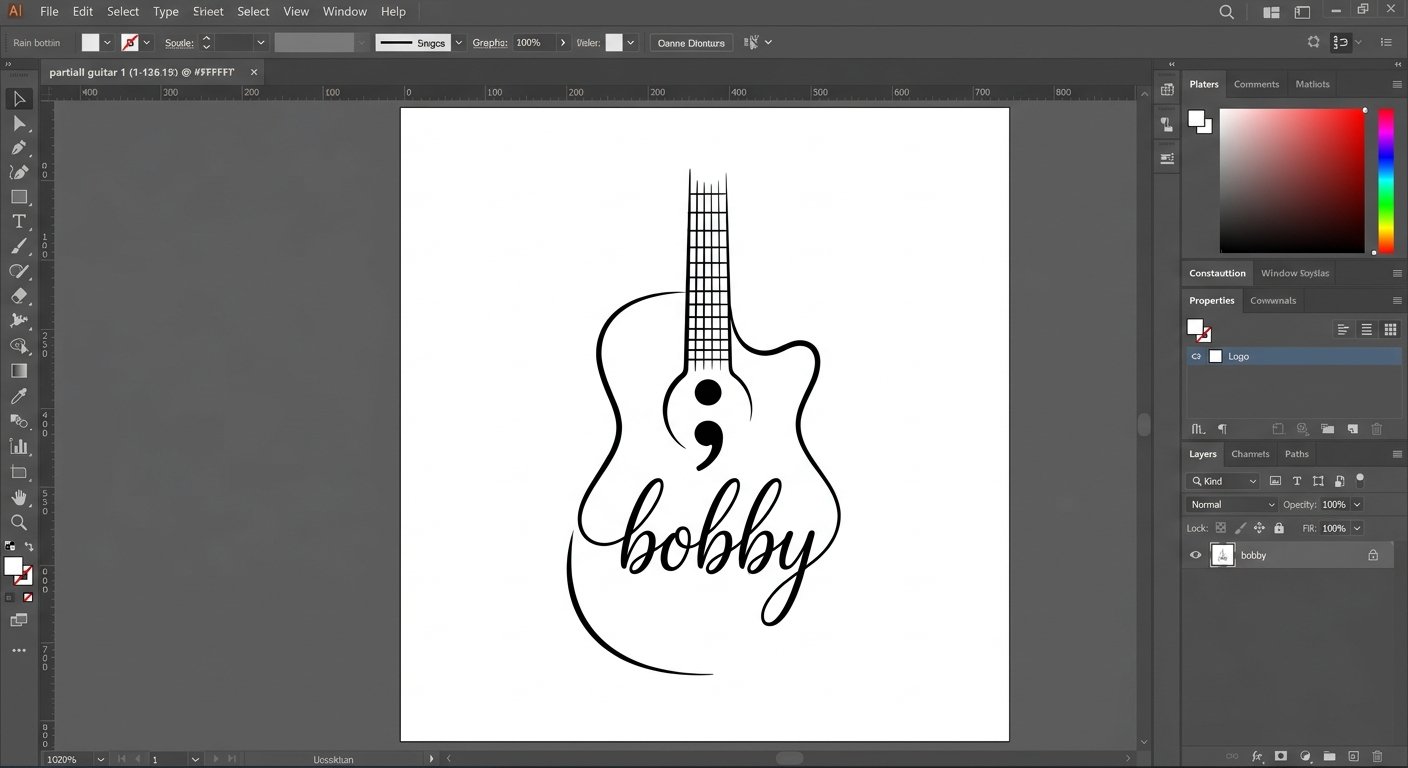The width and height of the screenshot is (1408, 768).
Task: Open the Layers panel flyout menu
Action: (1397, 454)
